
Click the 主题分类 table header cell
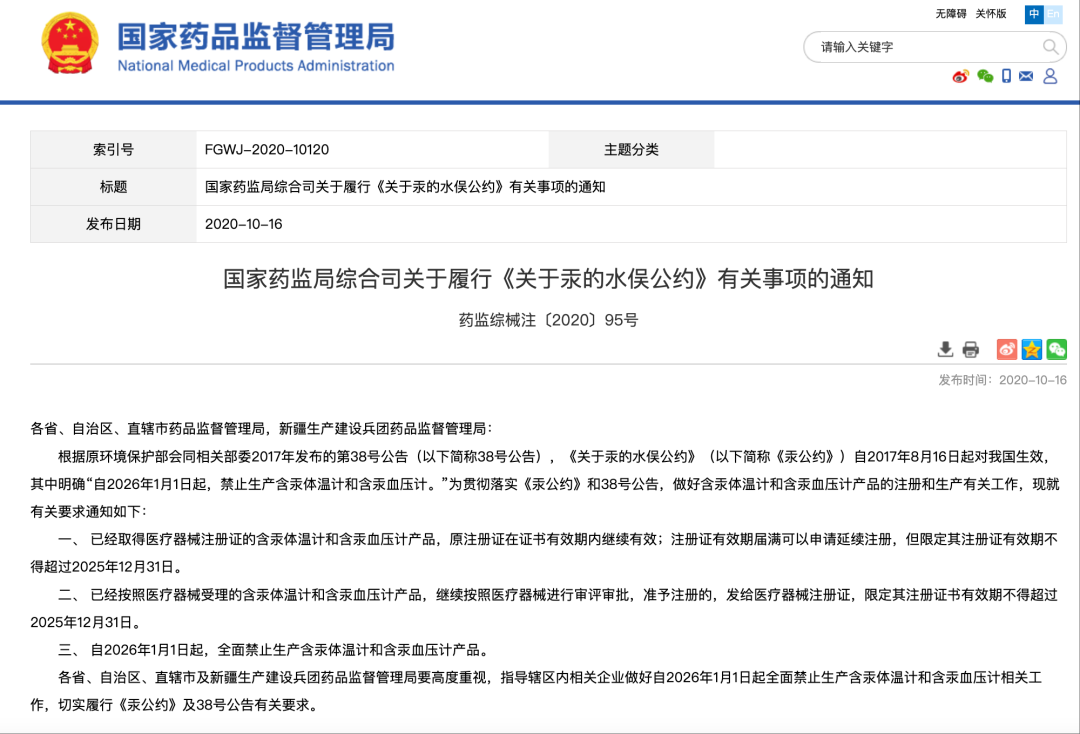click(x=631, y=150)
